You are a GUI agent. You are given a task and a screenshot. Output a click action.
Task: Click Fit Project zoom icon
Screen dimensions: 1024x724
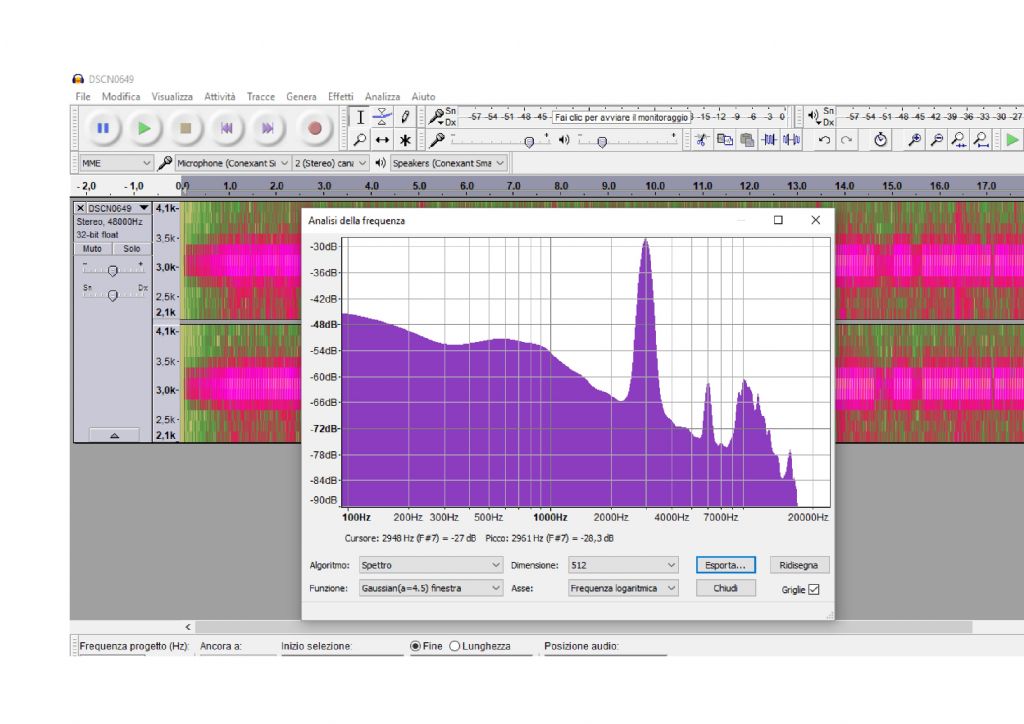pos(981,139)
